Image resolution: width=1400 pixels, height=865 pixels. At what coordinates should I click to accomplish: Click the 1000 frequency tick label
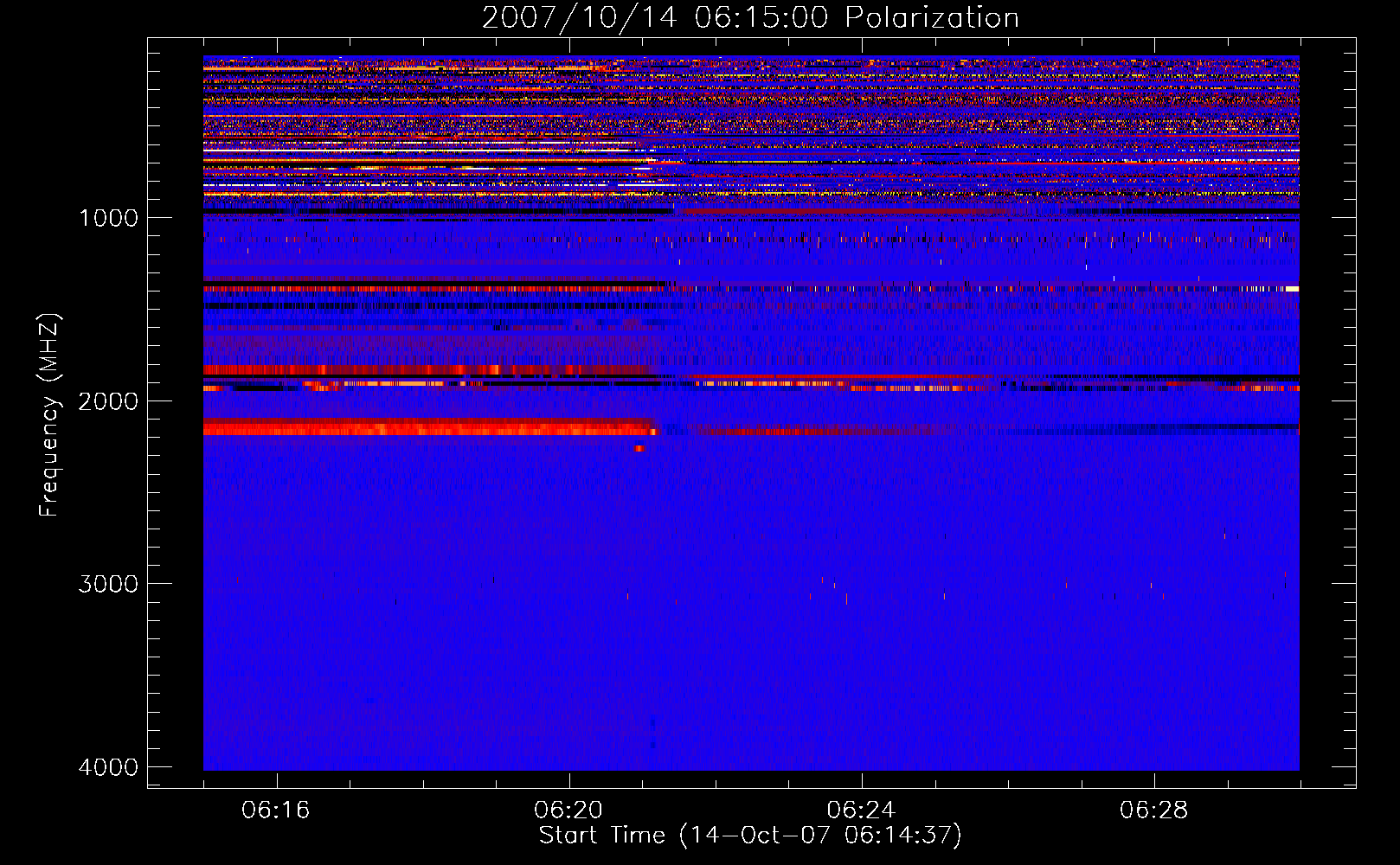108,217
